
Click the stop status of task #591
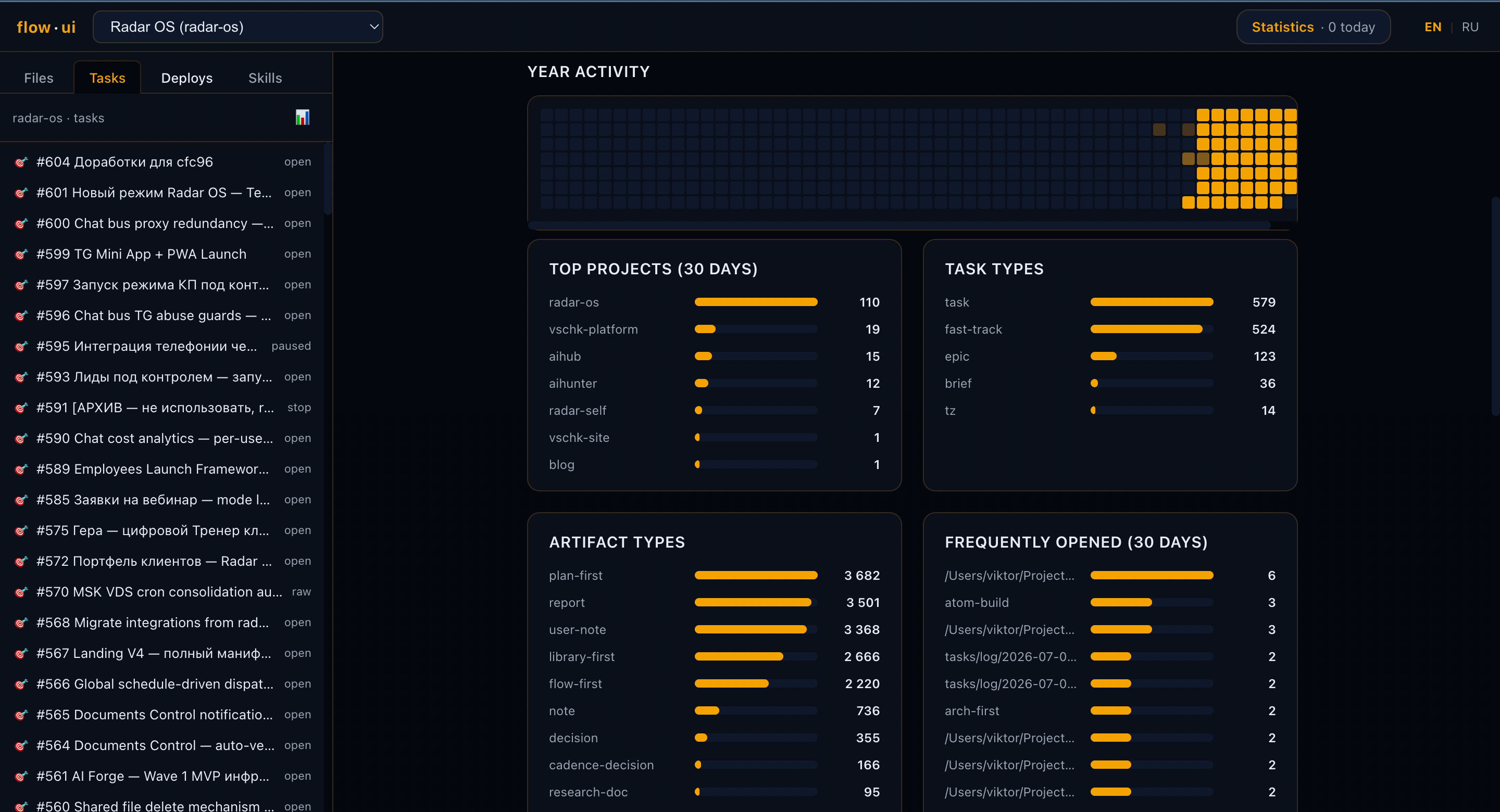coord(299,408)
